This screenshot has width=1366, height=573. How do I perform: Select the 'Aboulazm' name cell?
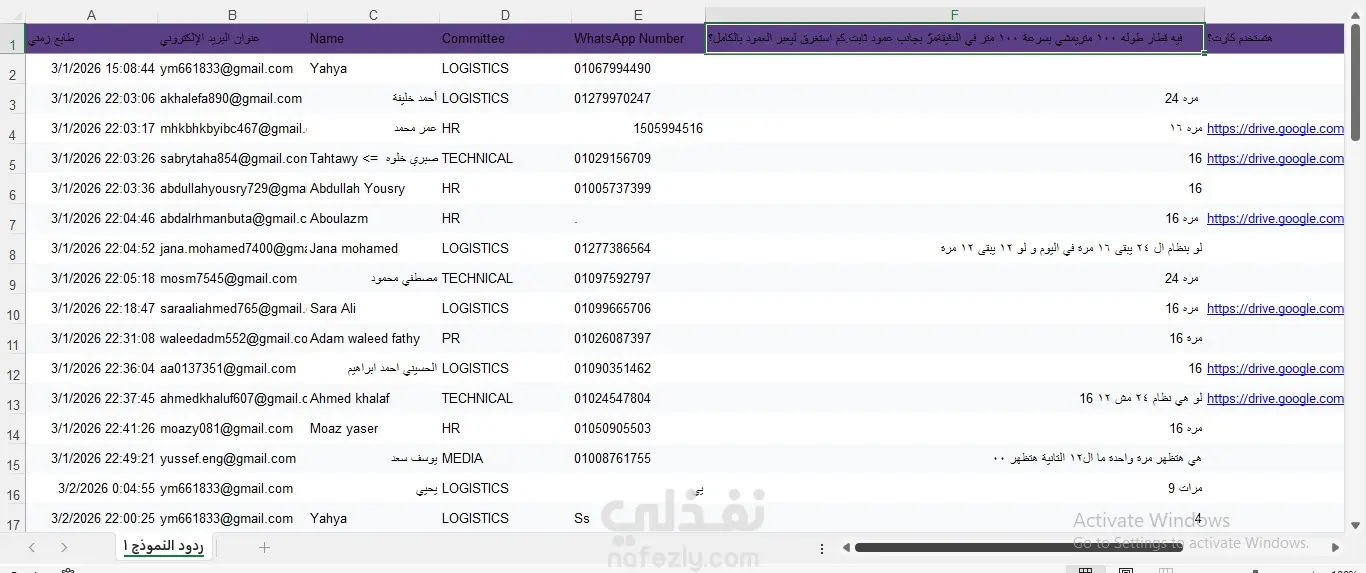[373, 218]
